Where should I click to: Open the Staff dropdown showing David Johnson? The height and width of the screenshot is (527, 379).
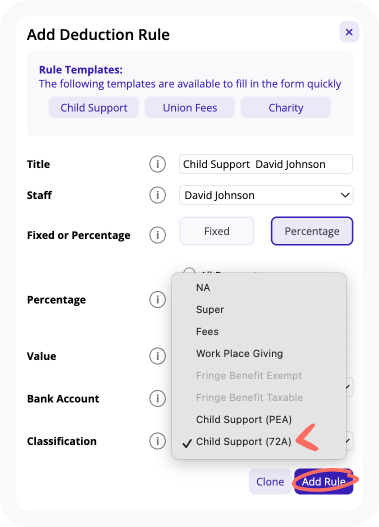pos(266,195)
